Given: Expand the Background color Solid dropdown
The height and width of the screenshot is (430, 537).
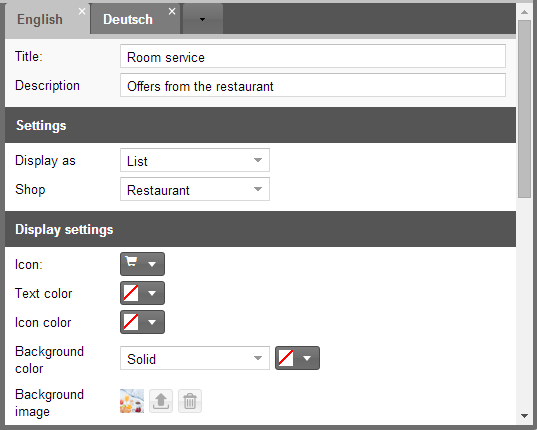Looking at the screenshot, I should click(x=195, y=358).
